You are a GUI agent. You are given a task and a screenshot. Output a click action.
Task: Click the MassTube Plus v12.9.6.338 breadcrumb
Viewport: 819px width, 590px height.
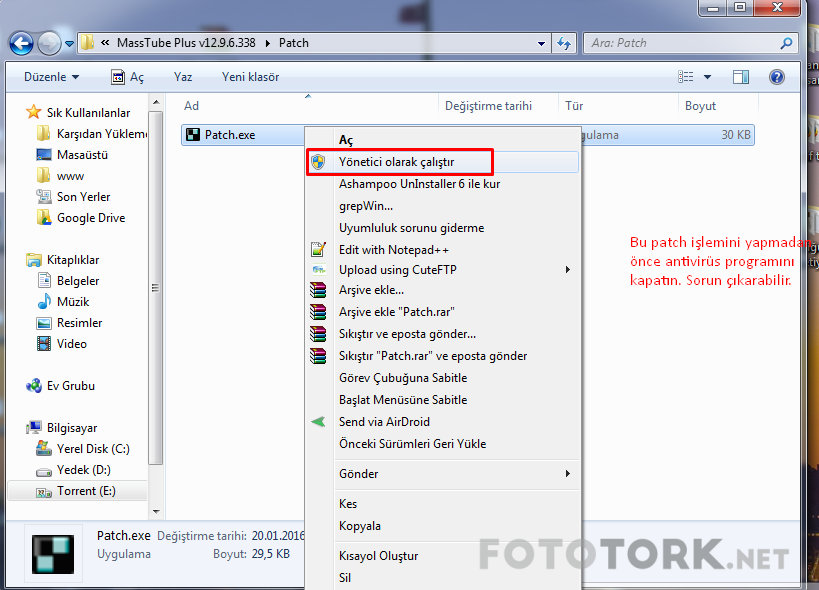(x=186, y=43)
